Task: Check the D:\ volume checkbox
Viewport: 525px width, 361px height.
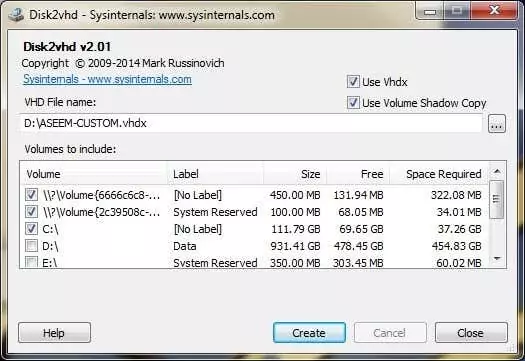Action: coord(31,246)
